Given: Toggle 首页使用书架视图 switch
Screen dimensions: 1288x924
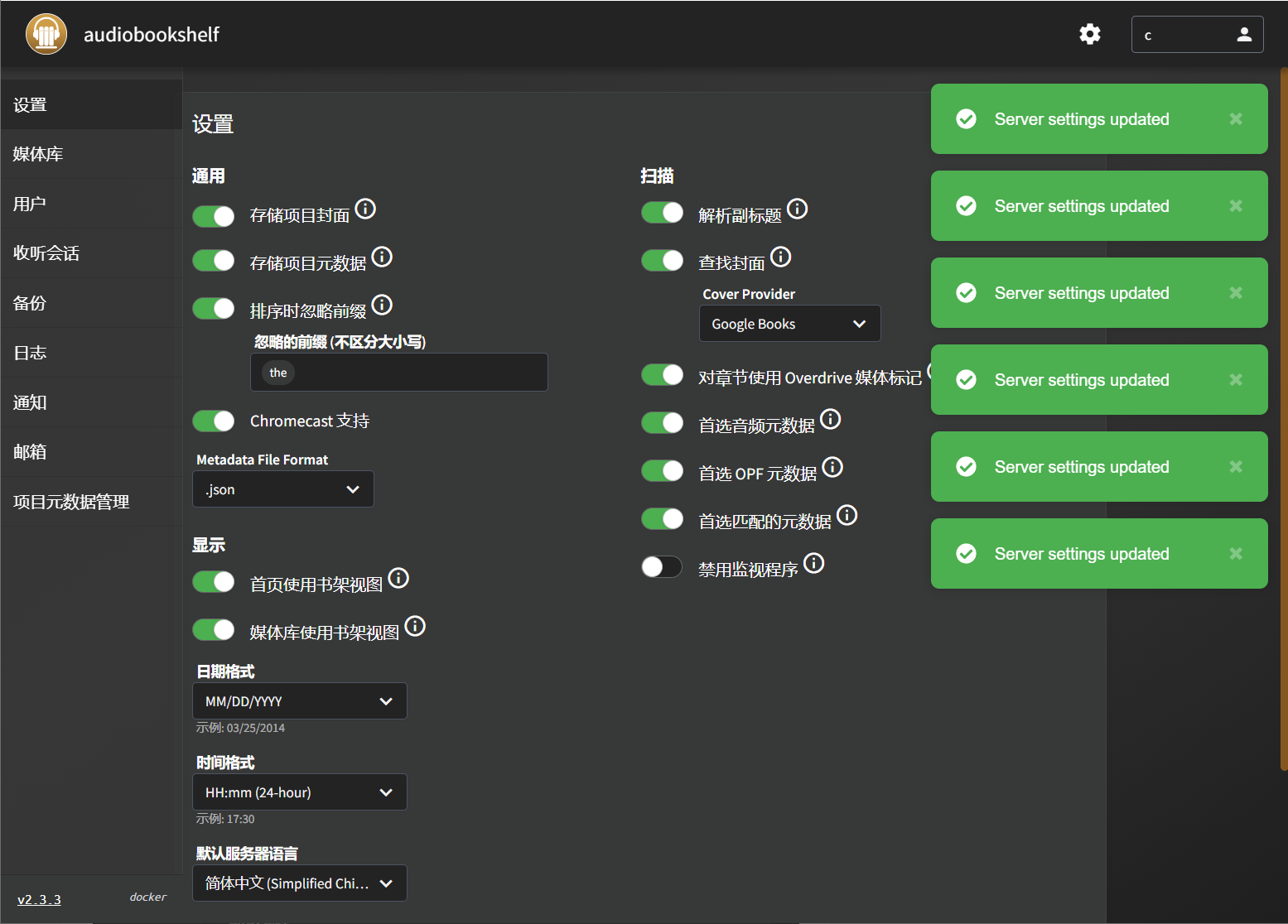Looking at the screenshot, I should point(214,582).
